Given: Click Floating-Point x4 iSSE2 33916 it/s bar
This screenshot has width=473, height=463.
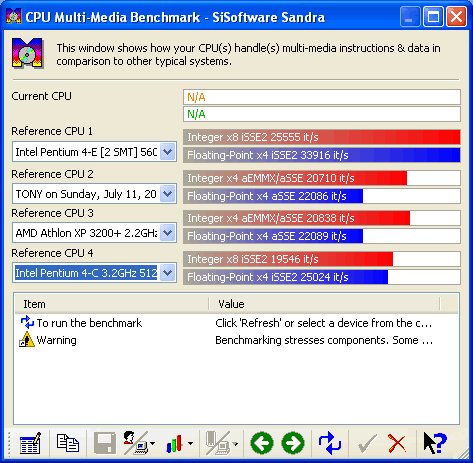Looking at the screenshot, I should point(322,155).
